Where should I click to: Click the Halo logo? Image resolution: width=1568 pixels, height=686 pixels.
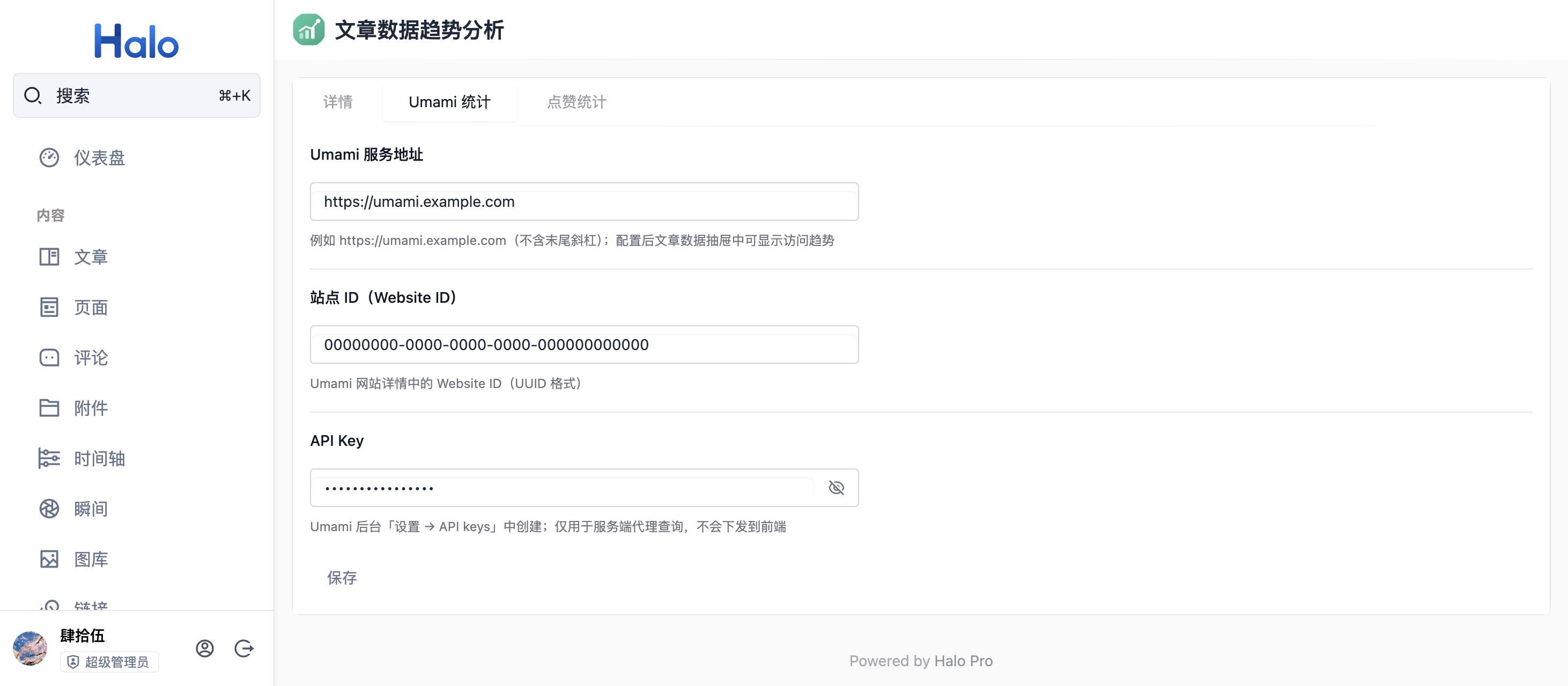136,41
